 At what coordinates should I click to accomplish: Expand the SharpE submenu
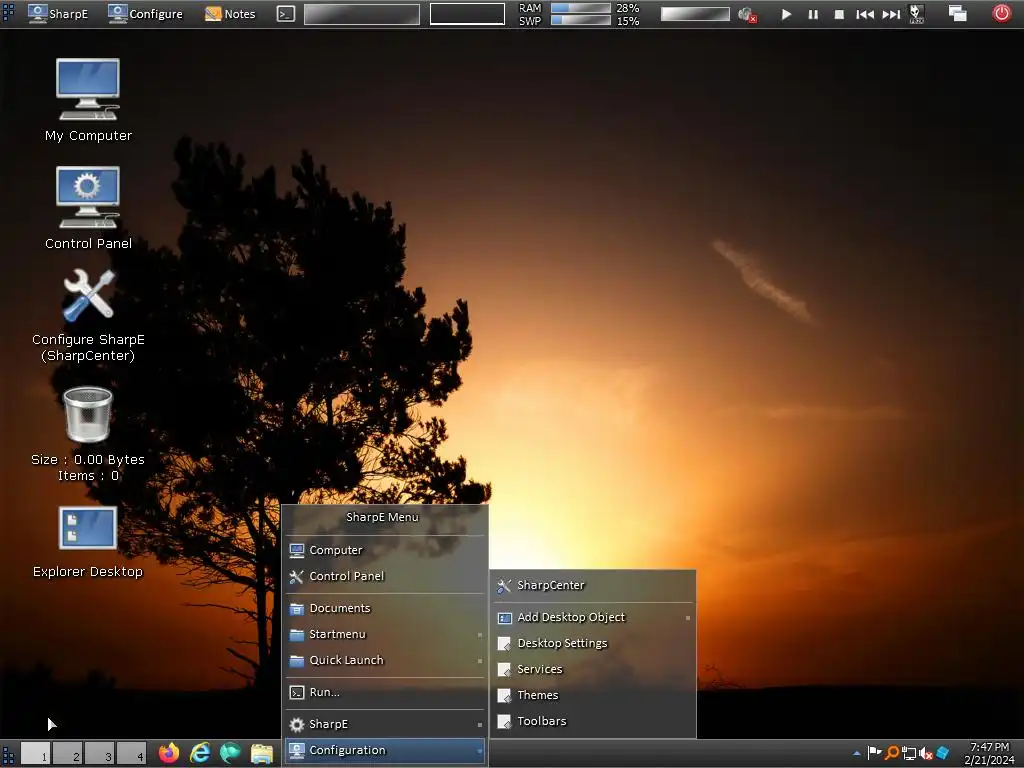pyautogui.click(x=385, y=724)
